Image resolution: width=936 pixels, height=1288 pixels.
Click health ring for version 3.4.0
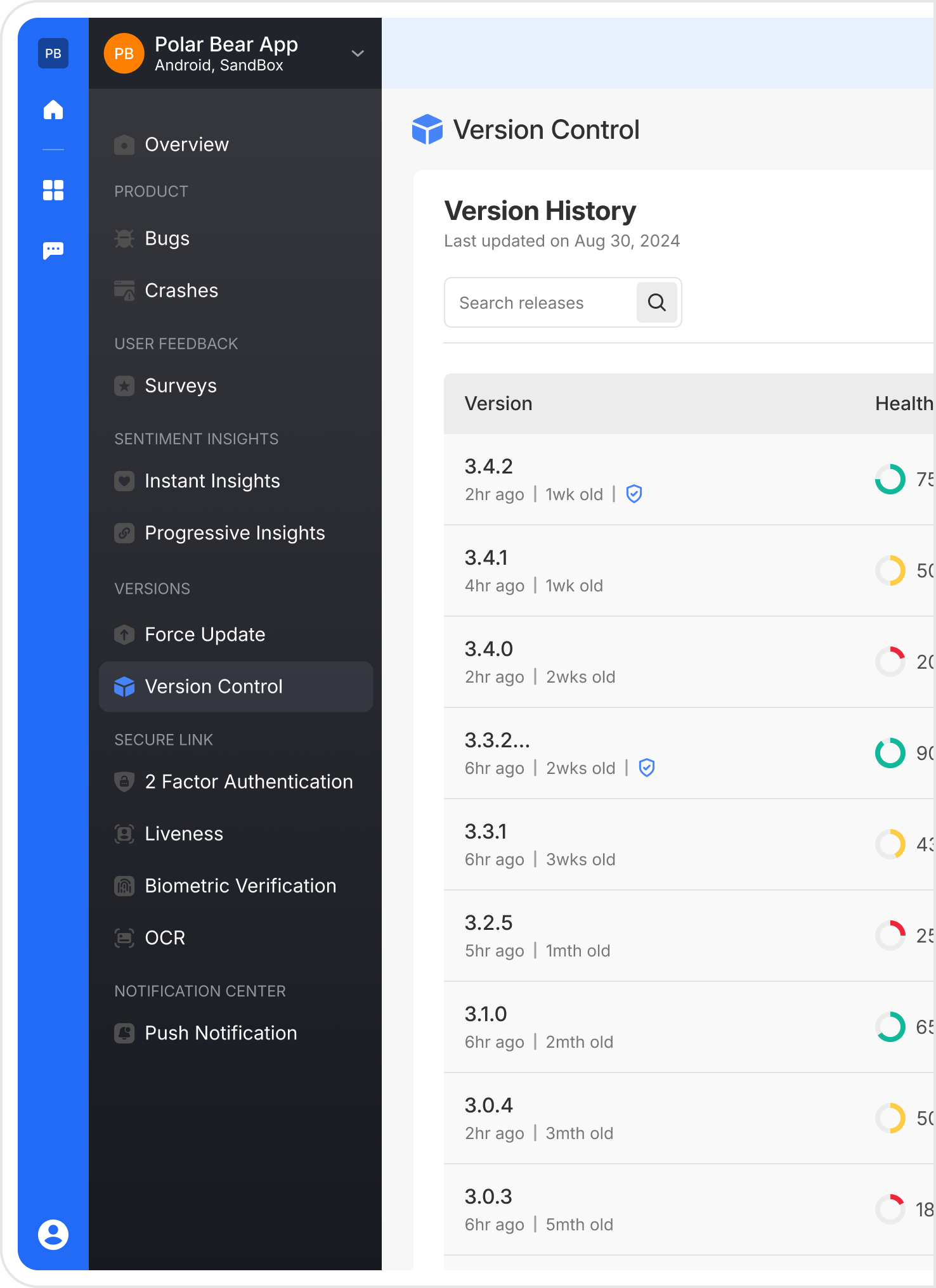[x=890, y=662]
